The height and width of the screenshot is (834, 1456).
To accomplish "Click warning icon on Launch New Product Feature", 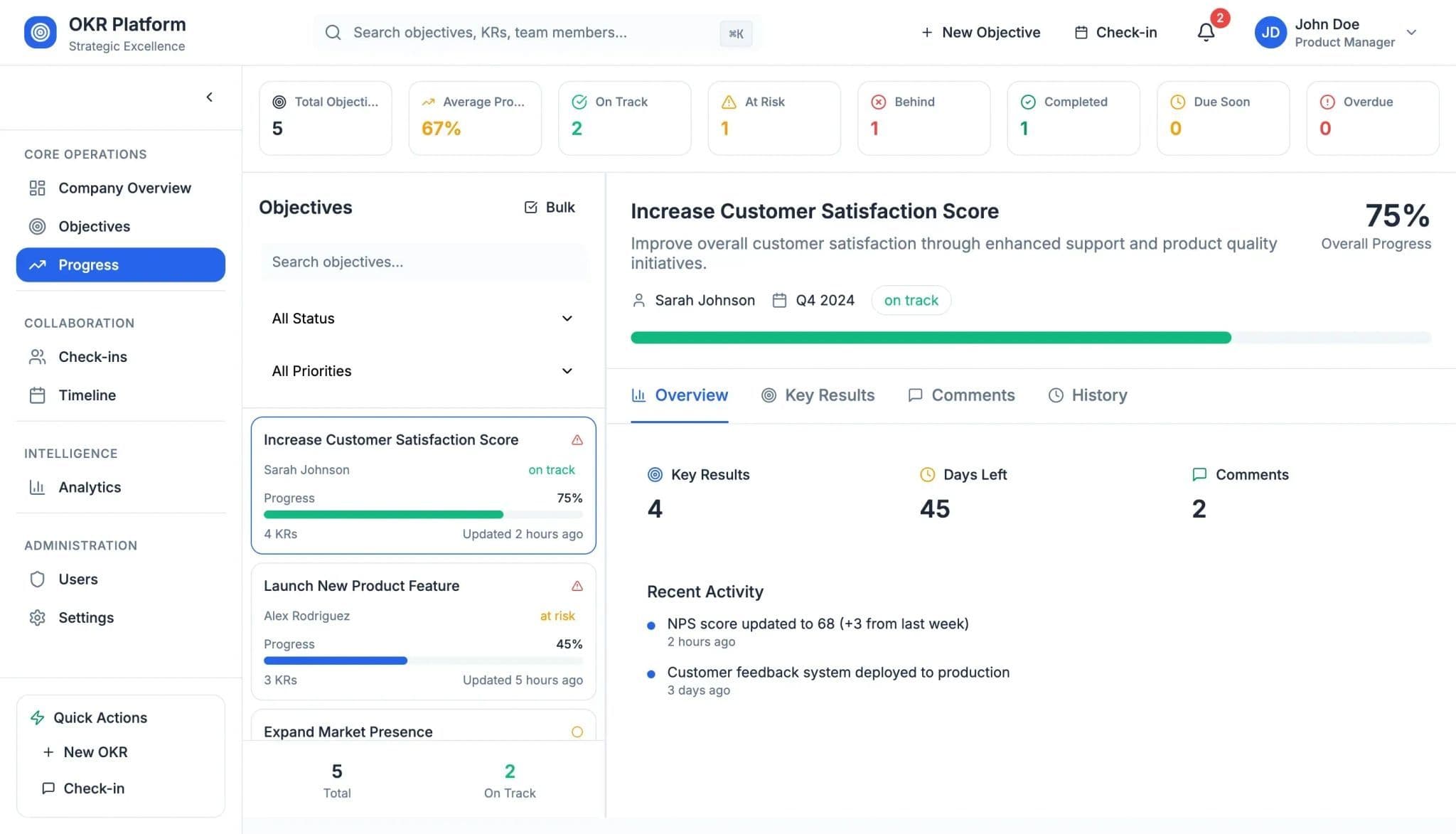I will tap(577, 586).
